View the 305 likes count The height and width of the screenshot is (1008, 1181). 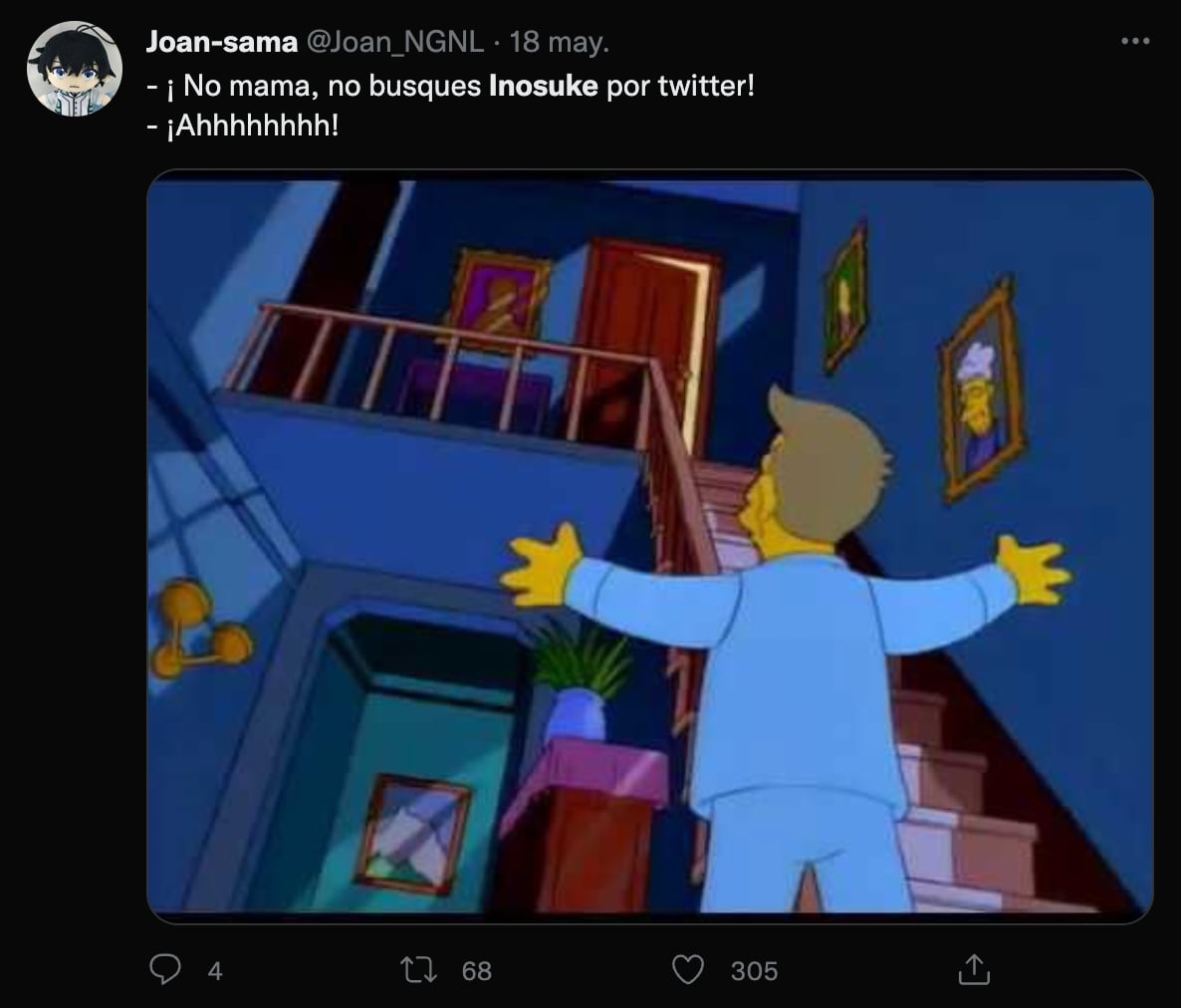click(756, 969)
